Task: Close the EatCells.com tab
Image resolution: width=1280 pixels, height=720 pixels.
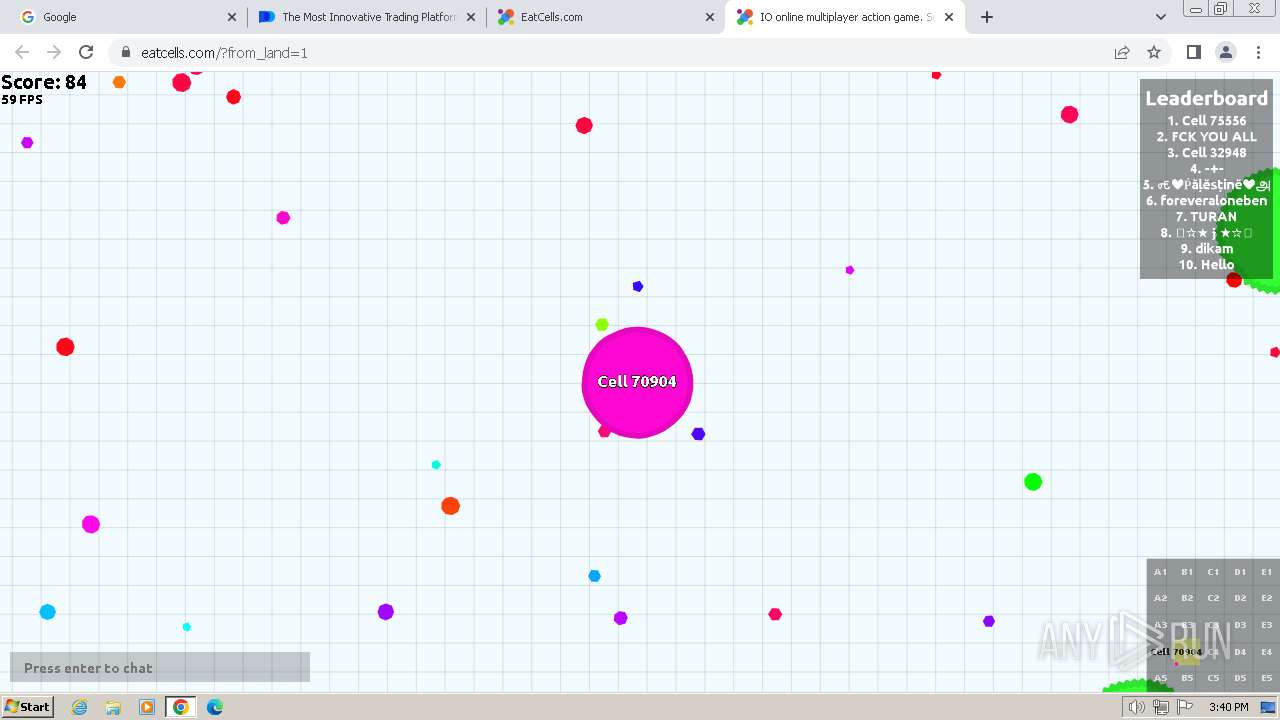Action: point(710,17)
